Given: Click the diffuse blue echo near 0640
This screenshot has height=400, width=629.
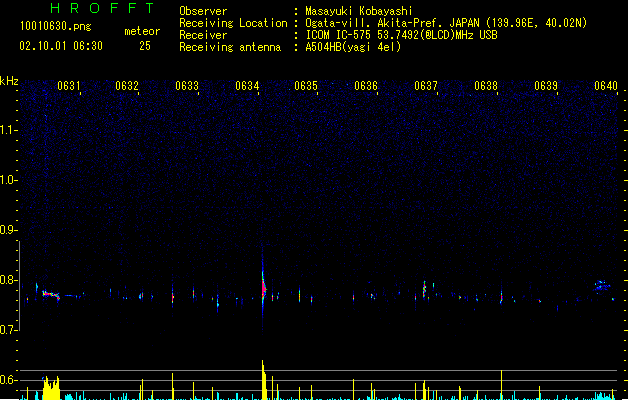Looking at the screenshot, I should 602,286.
